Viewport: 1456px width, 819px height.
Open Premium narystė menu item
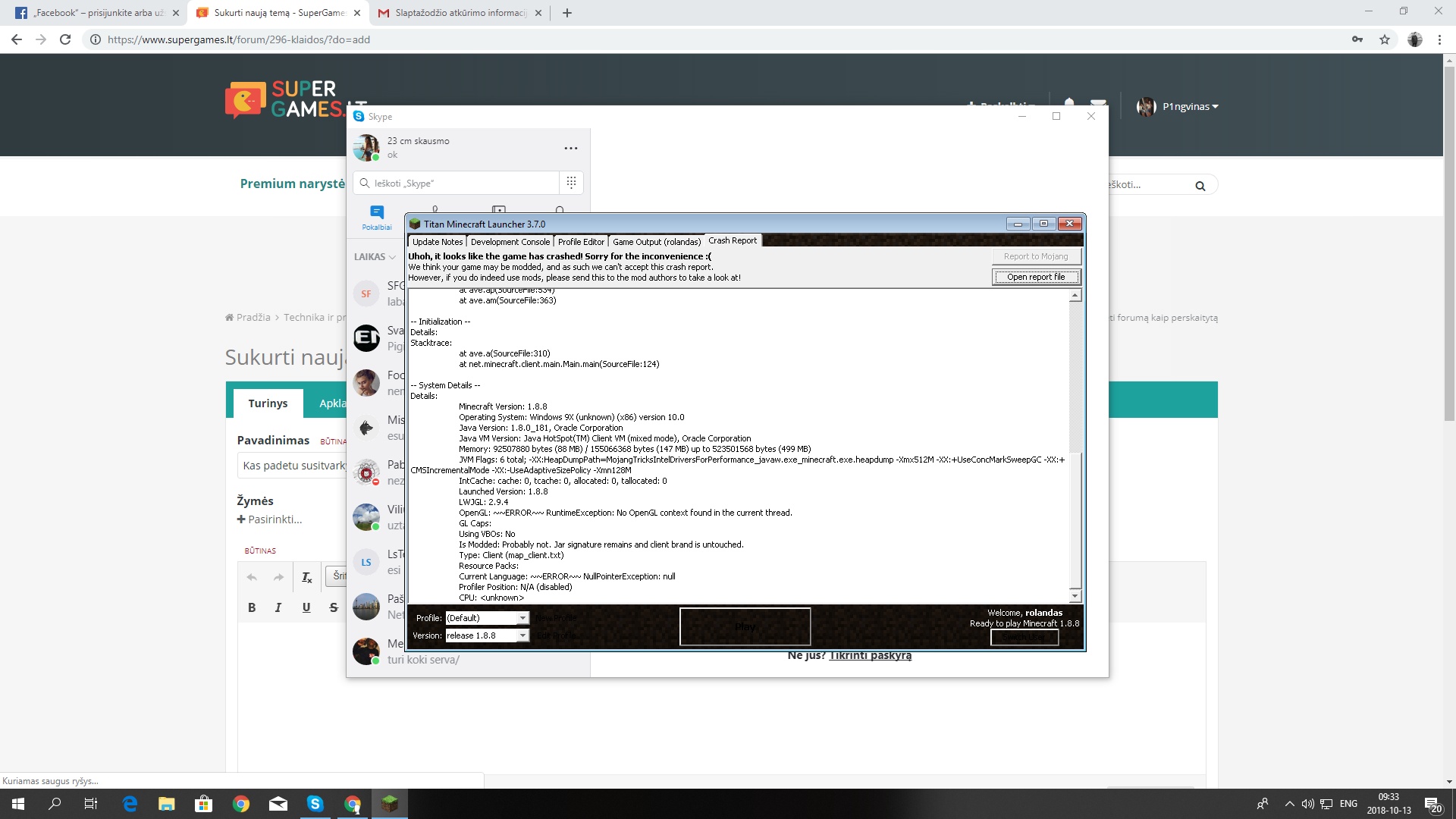(292, 184)
